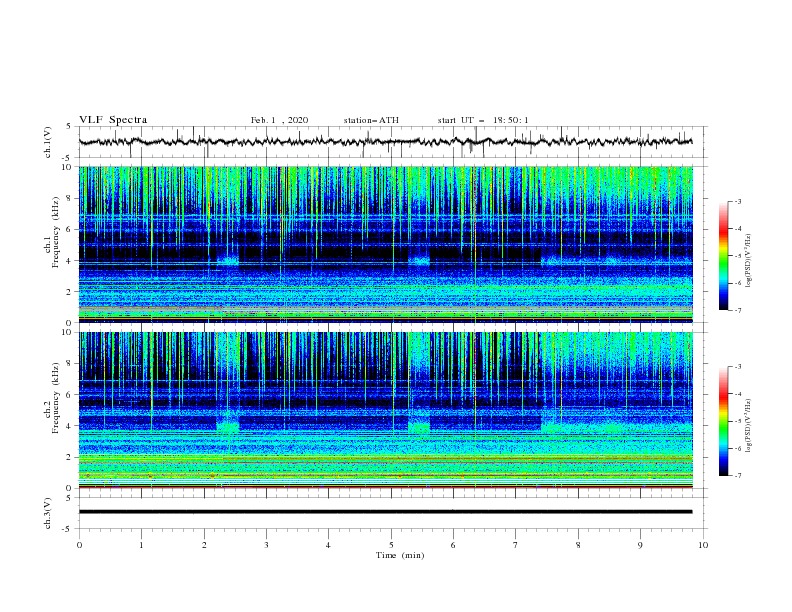Click the time axis tick label "7"

click(x=516, y=545)
